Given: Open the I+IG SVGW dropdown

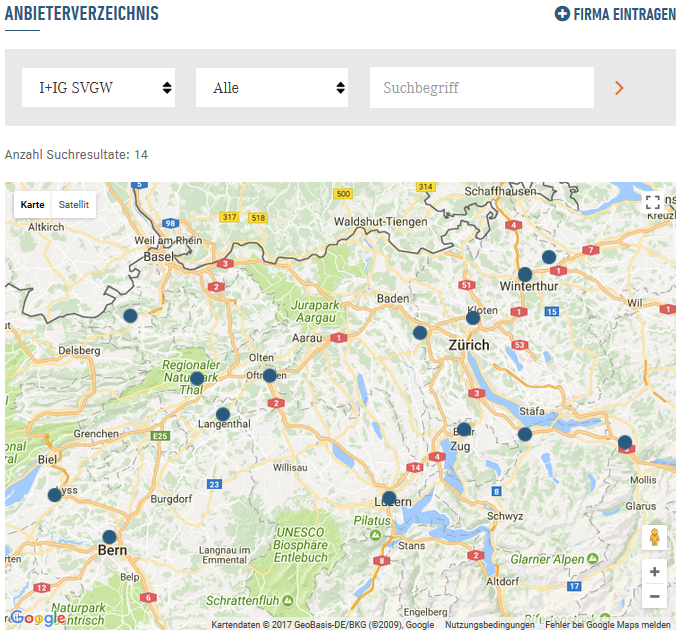Looking at the screenshot, I should (98, 88).
